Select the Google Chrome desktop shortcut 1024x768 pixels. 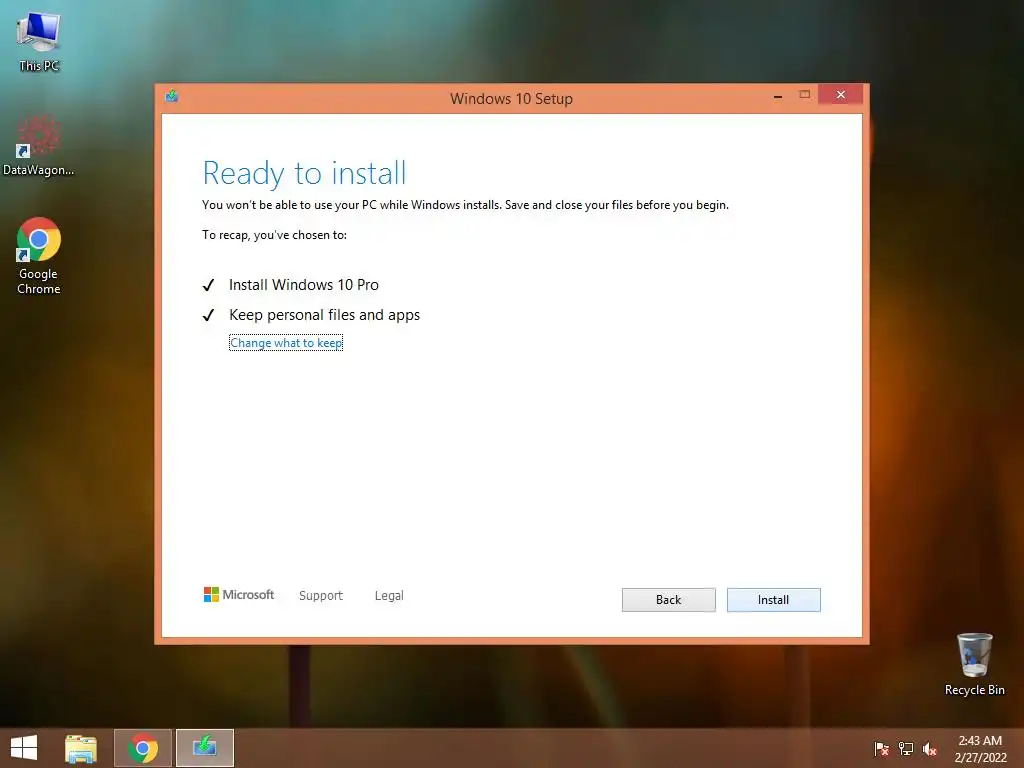tap(39, 255)
